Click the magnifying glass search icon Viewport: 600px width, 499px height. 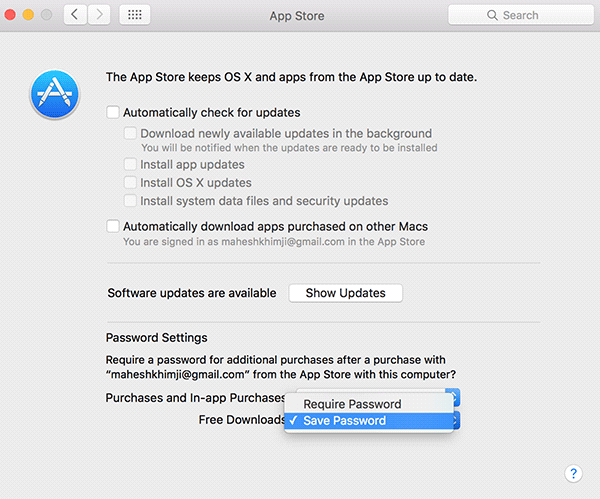point(491,16)
